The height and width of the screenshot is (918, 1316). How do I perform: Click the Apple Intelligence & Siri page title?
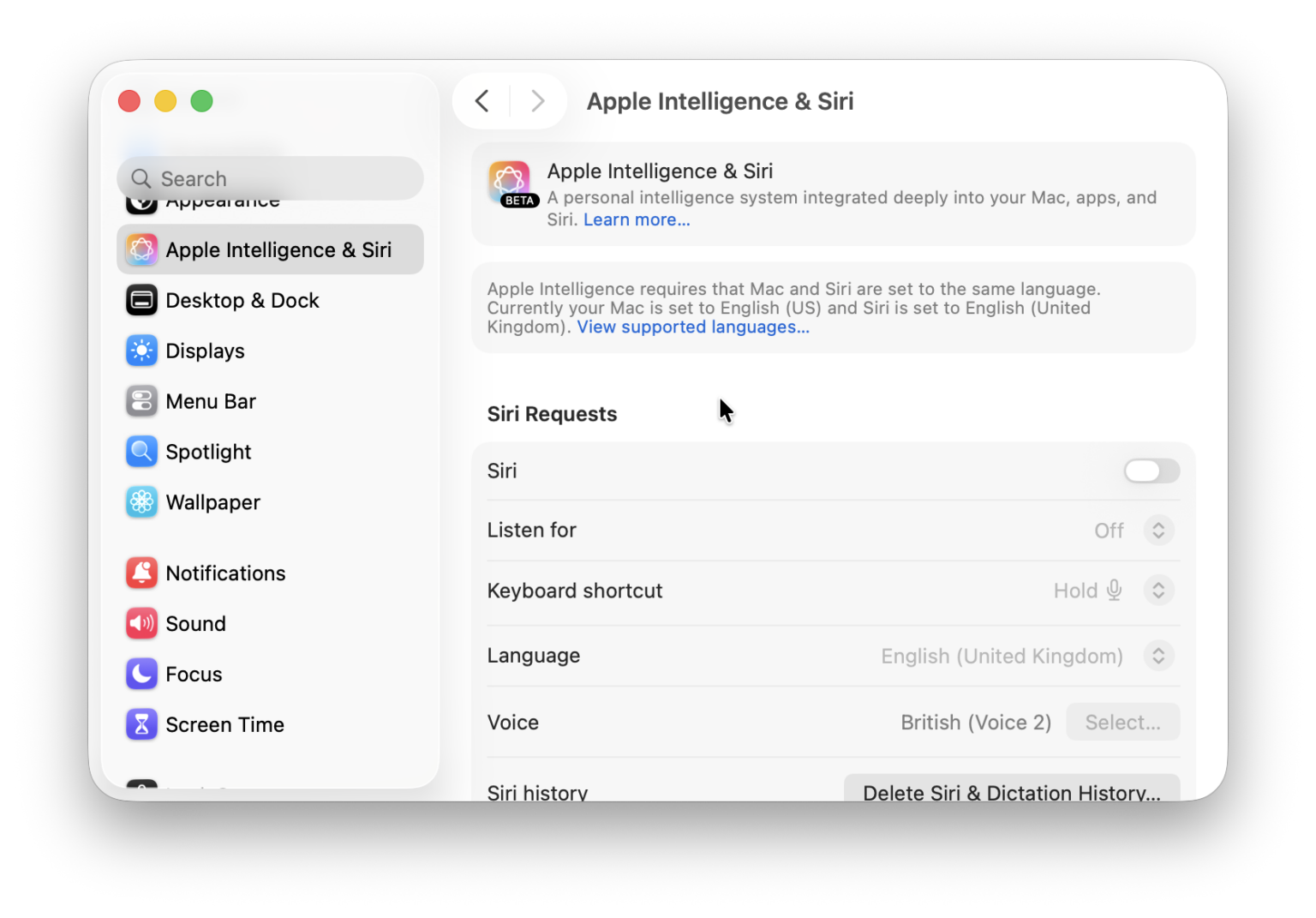pyautogui.click(x=720, y=101)
